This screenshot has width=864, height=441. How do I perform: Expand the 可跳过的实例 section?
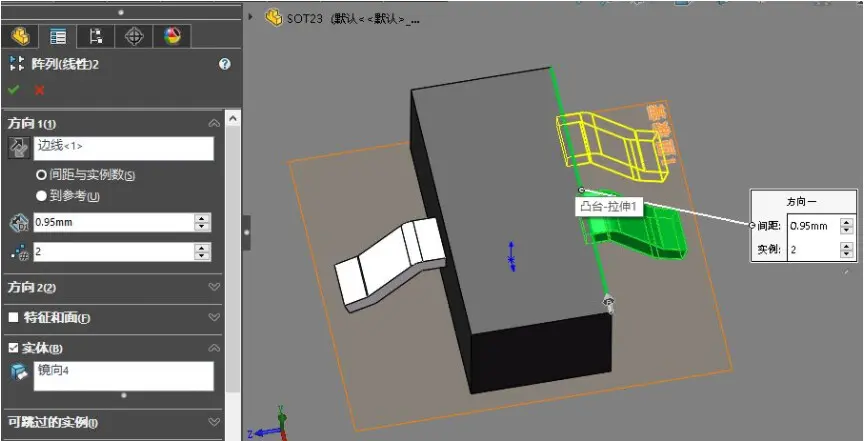(214, 422)
